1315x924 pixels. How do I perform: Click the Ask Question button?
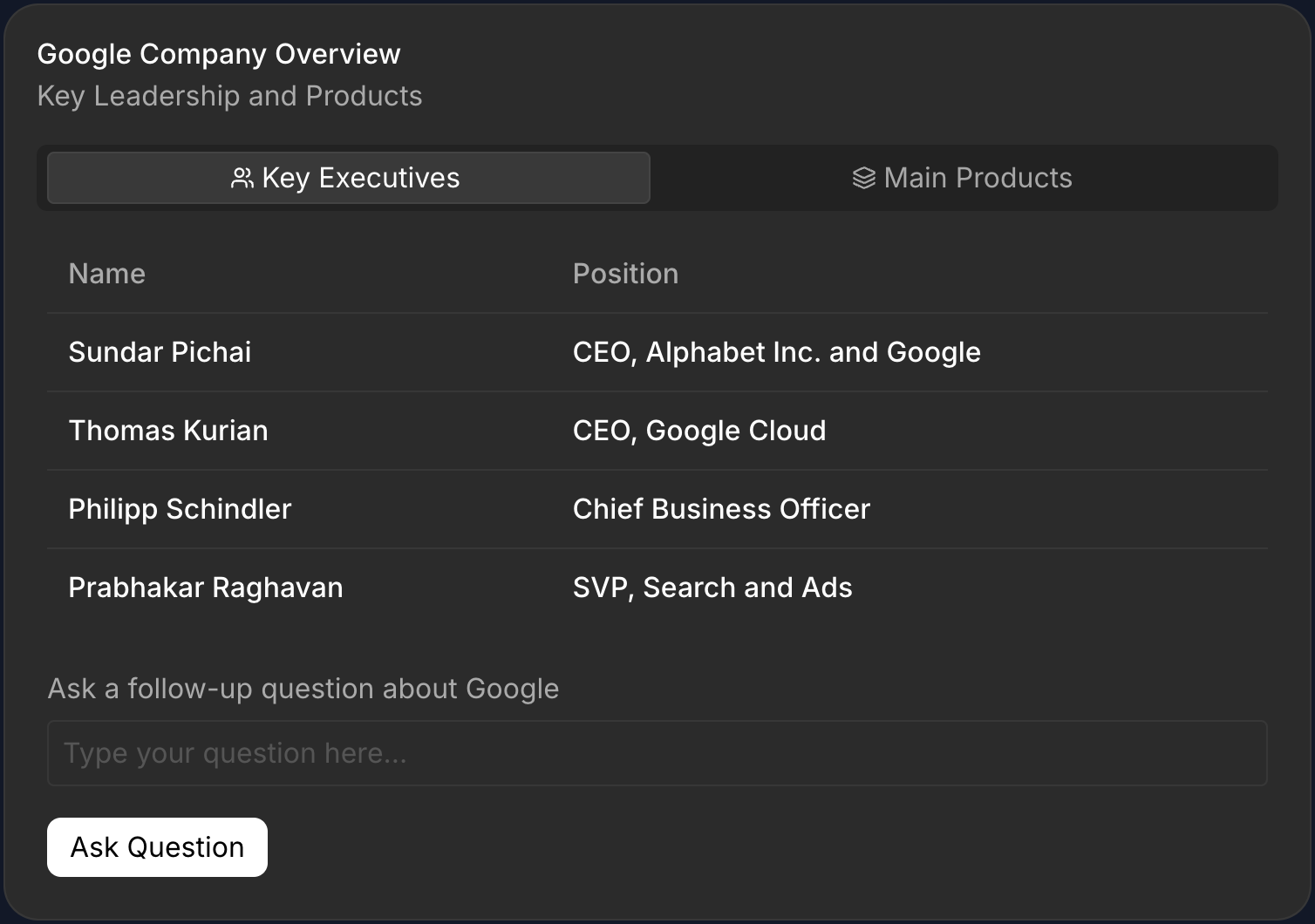(x=157, y=847)
